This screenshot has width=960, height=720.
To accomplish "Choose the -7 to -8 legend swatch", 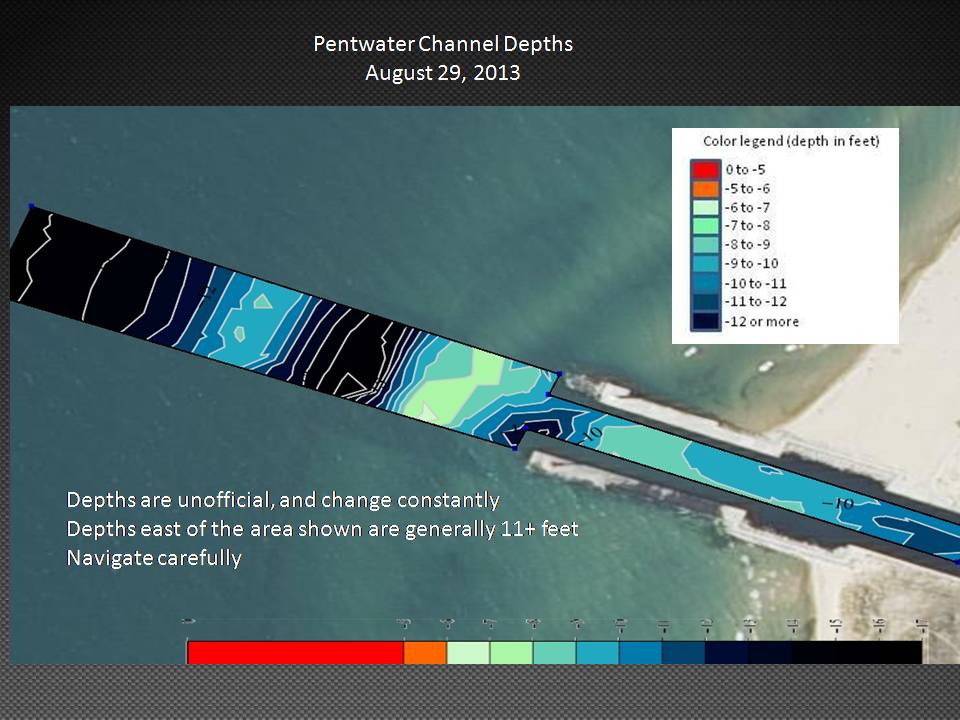I will pos(705,226).
